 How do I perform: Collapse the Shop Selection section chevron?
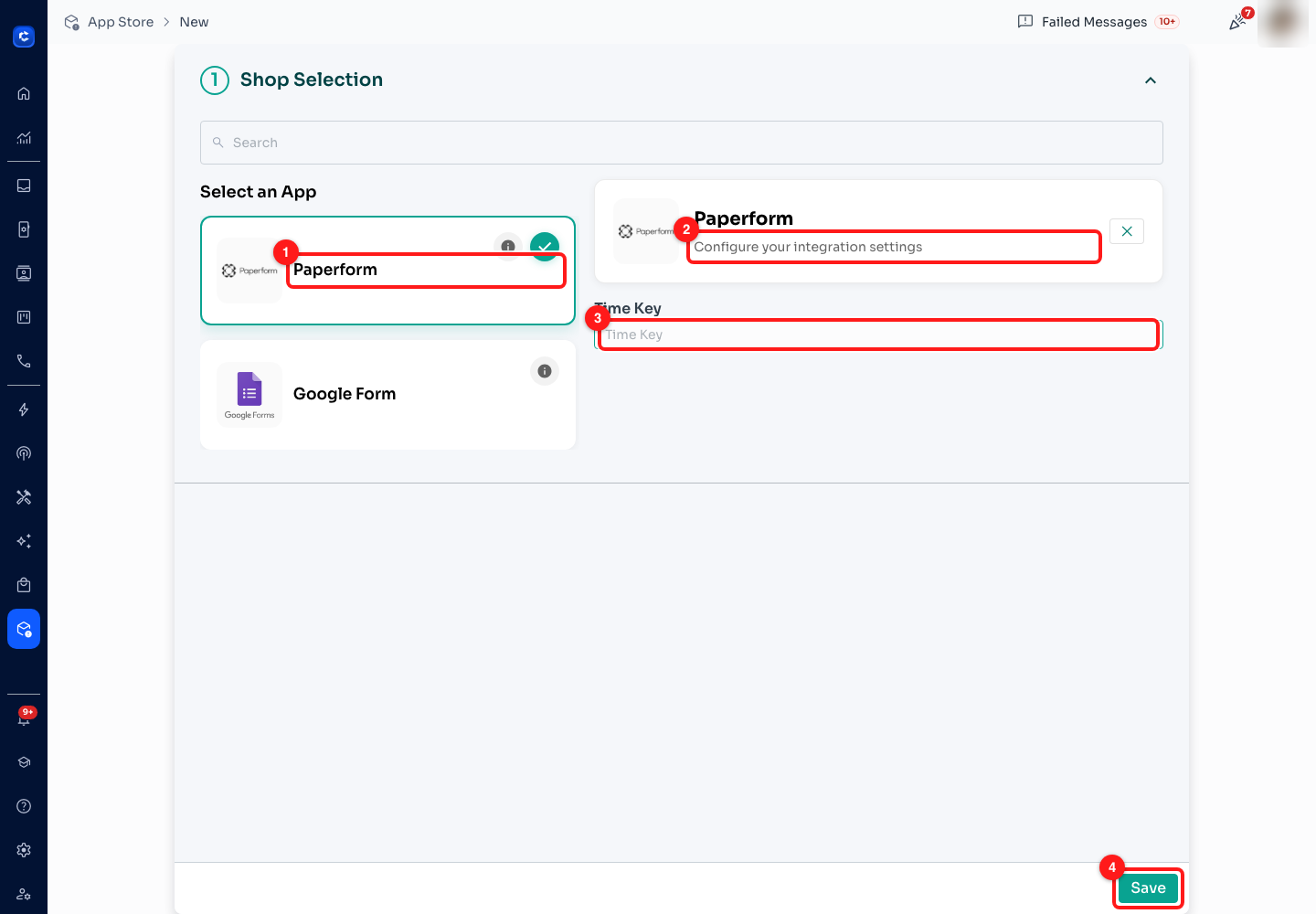tap(1151, 80)
